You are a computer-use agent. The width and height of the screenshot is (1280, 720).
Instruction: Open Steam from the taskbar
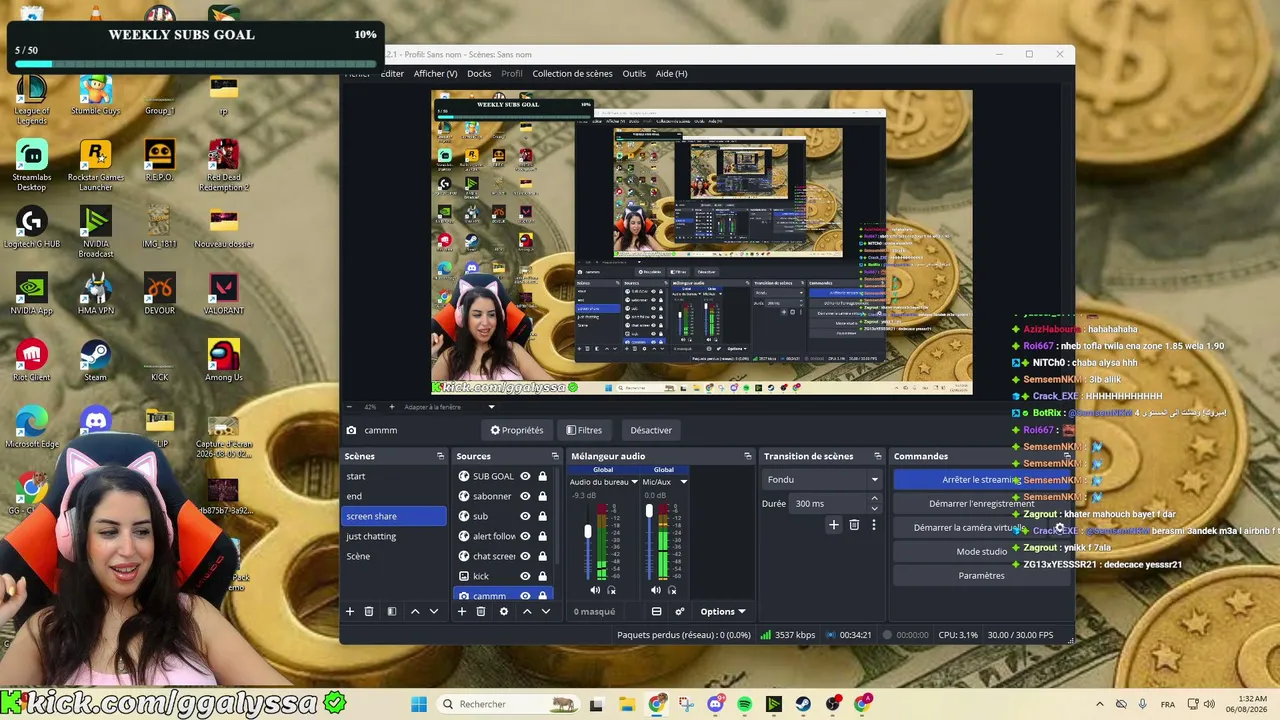tap(803, 704)
